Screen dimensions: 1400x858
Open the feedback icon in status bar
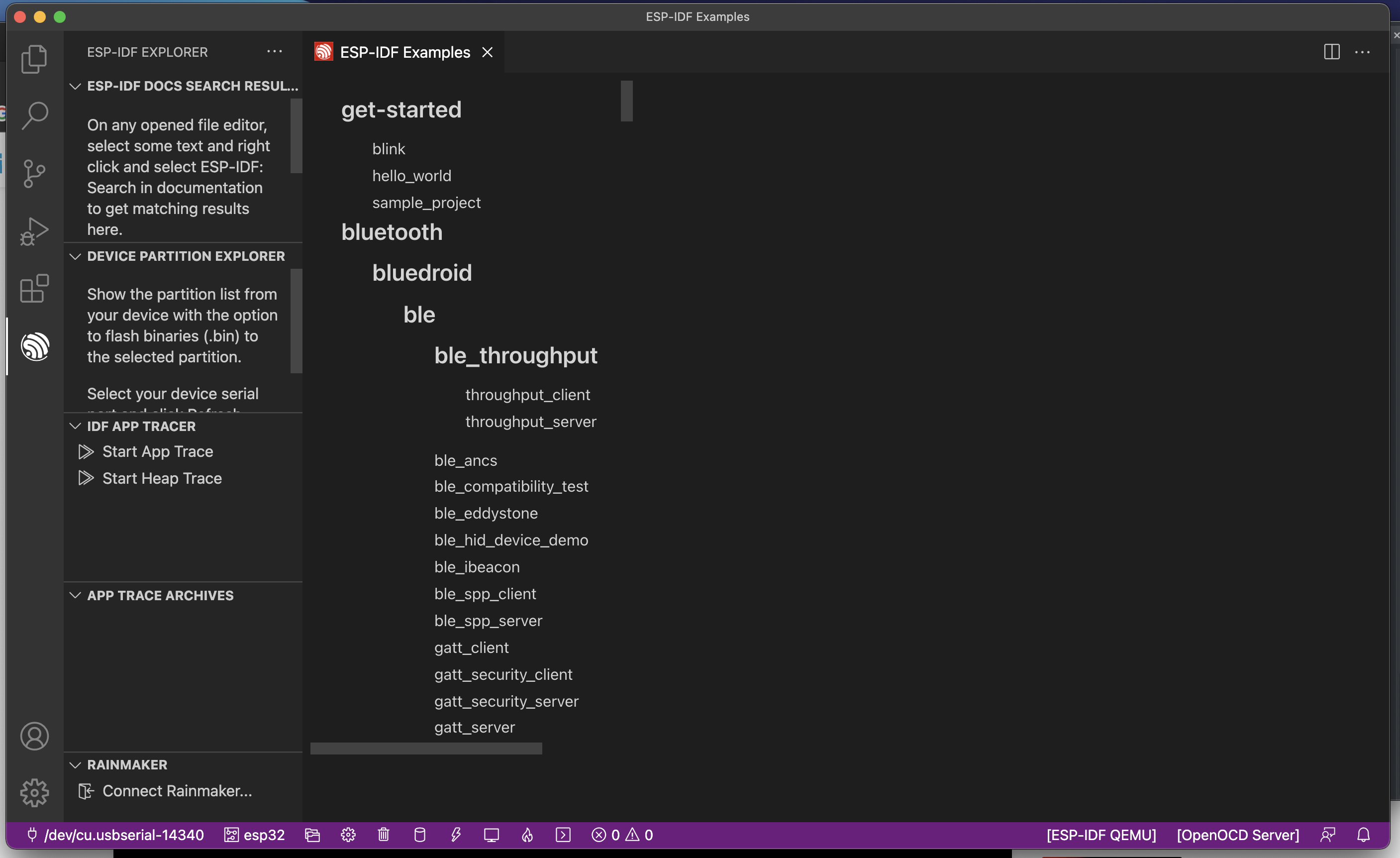(x=1328, y=835)
